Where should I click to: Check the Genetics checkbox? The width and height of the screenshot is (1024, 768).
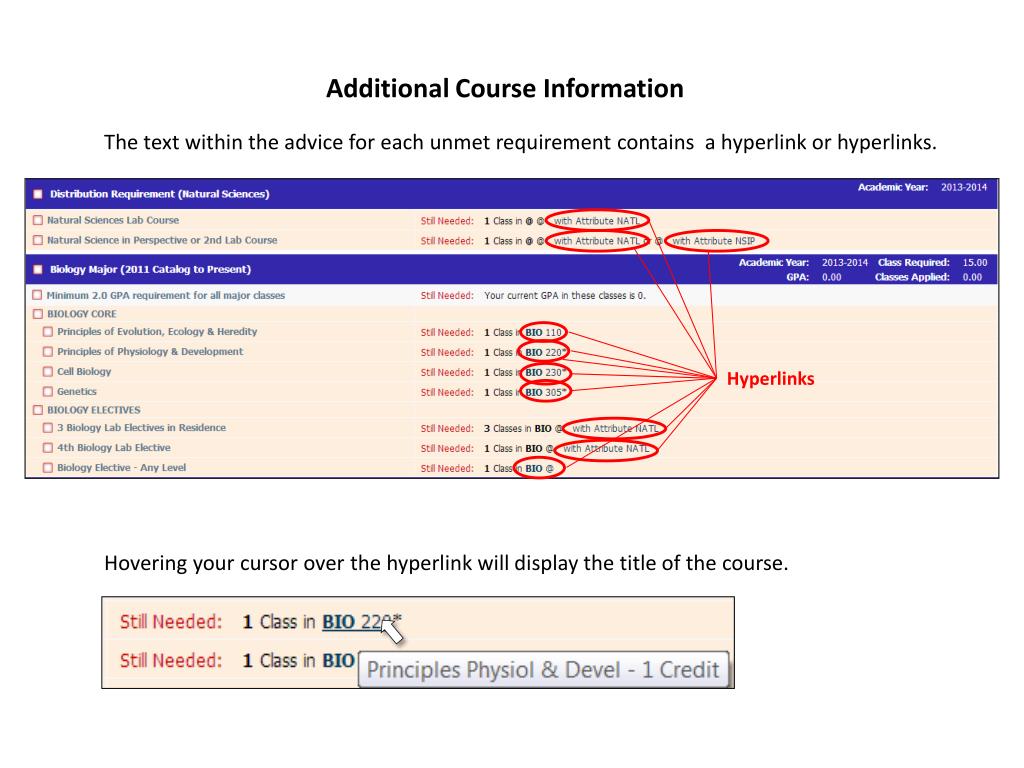coord(48,392)
